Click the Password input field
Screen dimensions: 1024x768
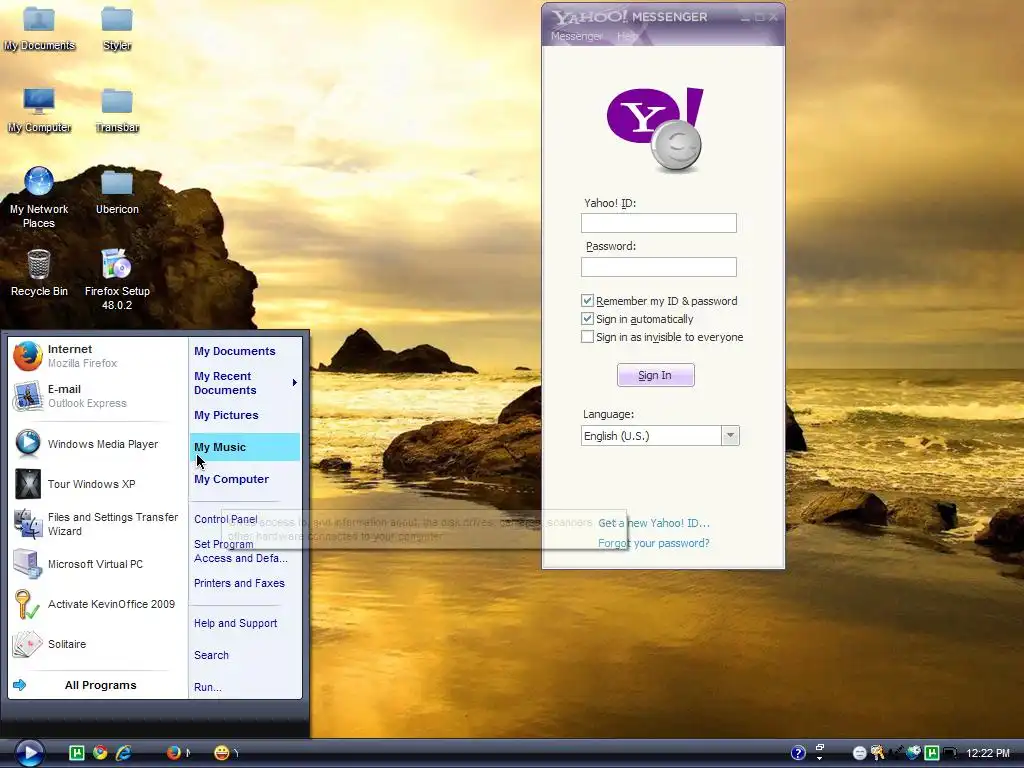[659, 266]
